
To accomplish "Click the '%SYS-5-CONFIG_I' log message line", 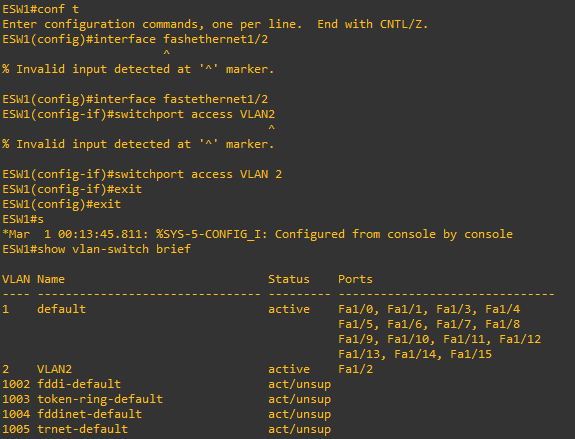I will 257,234.
